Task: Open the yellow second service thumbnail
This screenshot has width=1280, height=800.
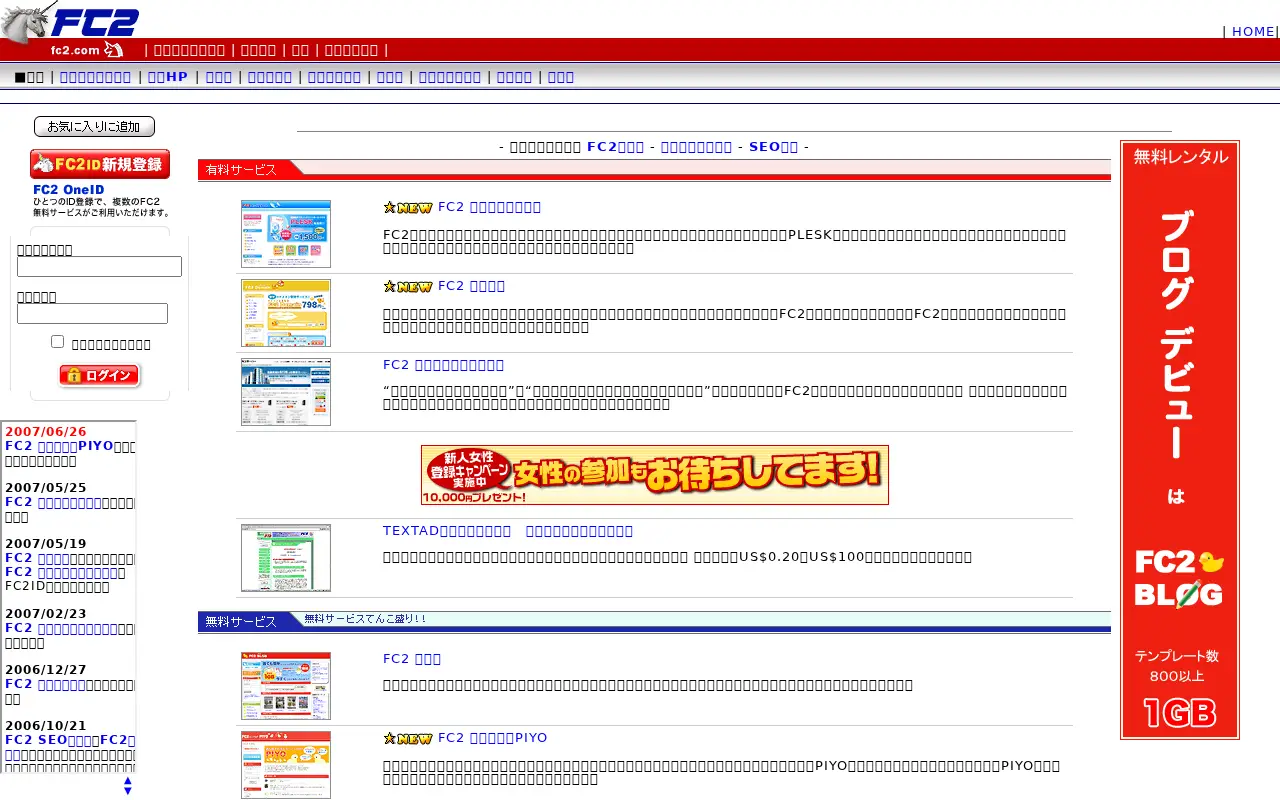Action: point(285,313)
